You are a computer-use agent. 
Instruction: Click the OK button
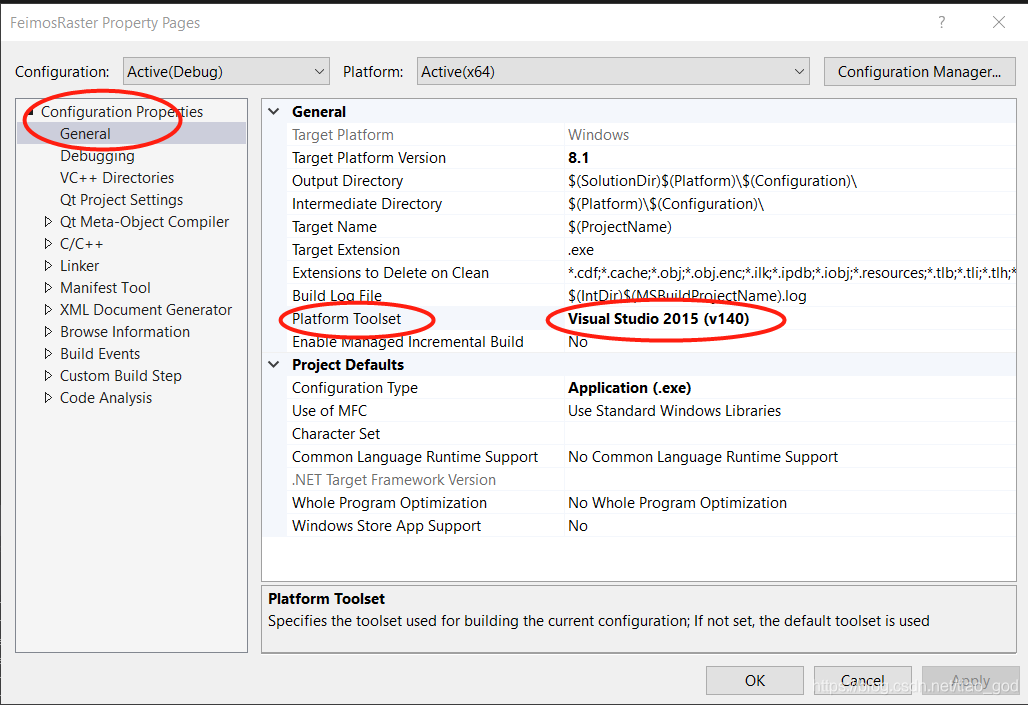click(754, 680)
